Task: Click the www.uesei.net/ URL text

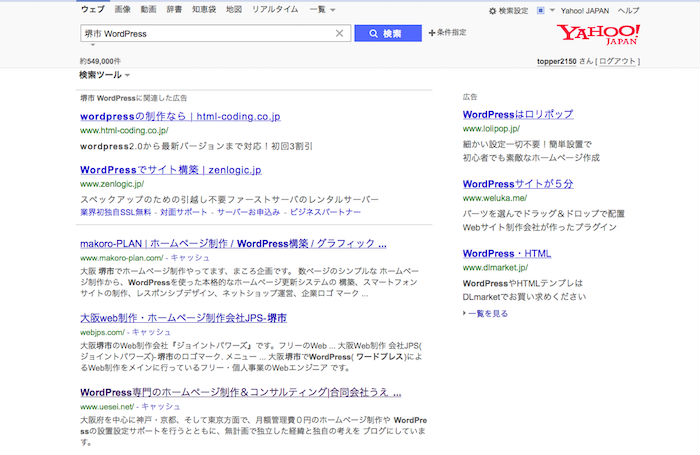Action: point(107,406)
